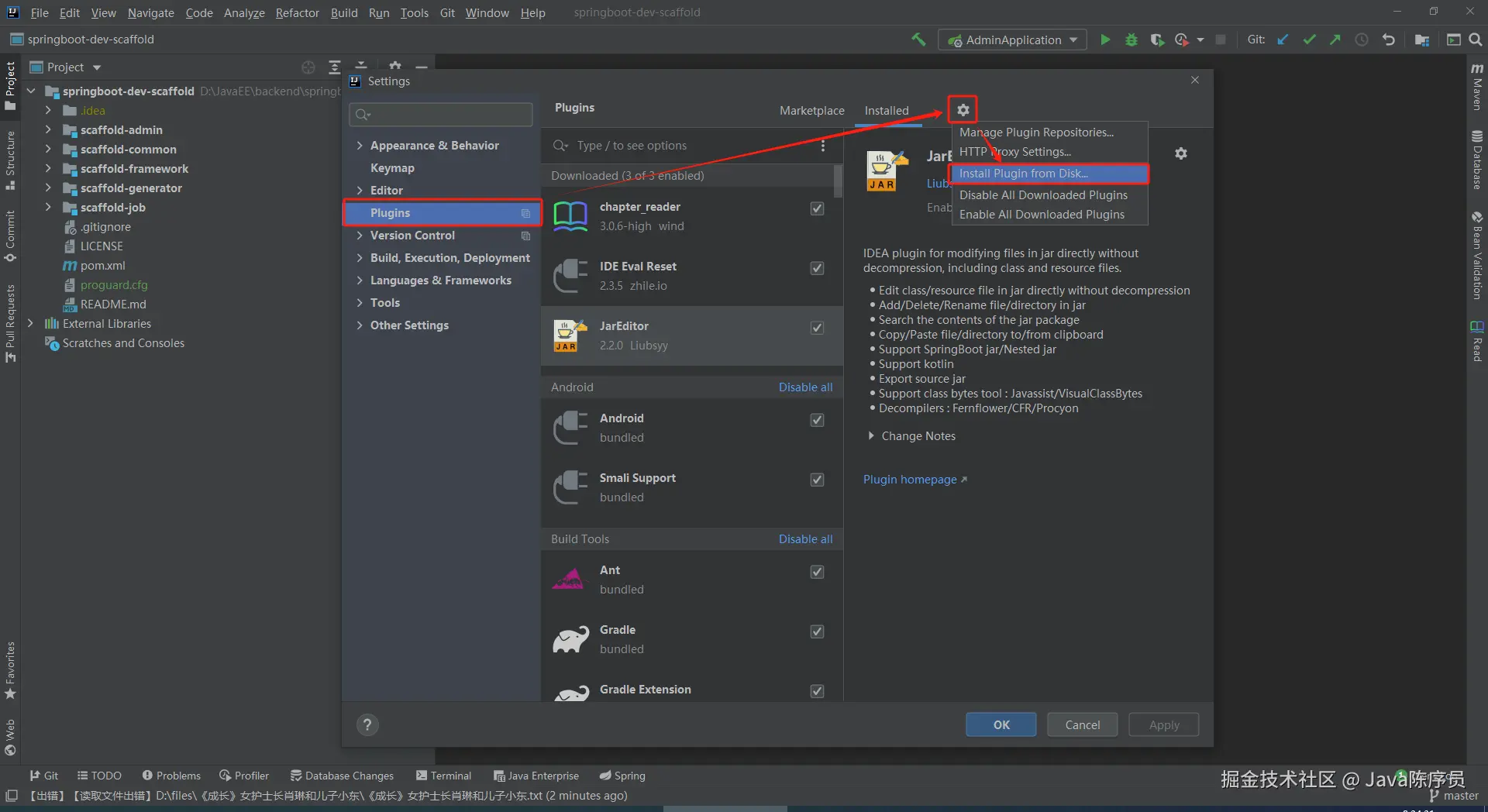Open the Bean Validation tool window
This screenshot has height=812, width=1488.
coord(1477,255)
